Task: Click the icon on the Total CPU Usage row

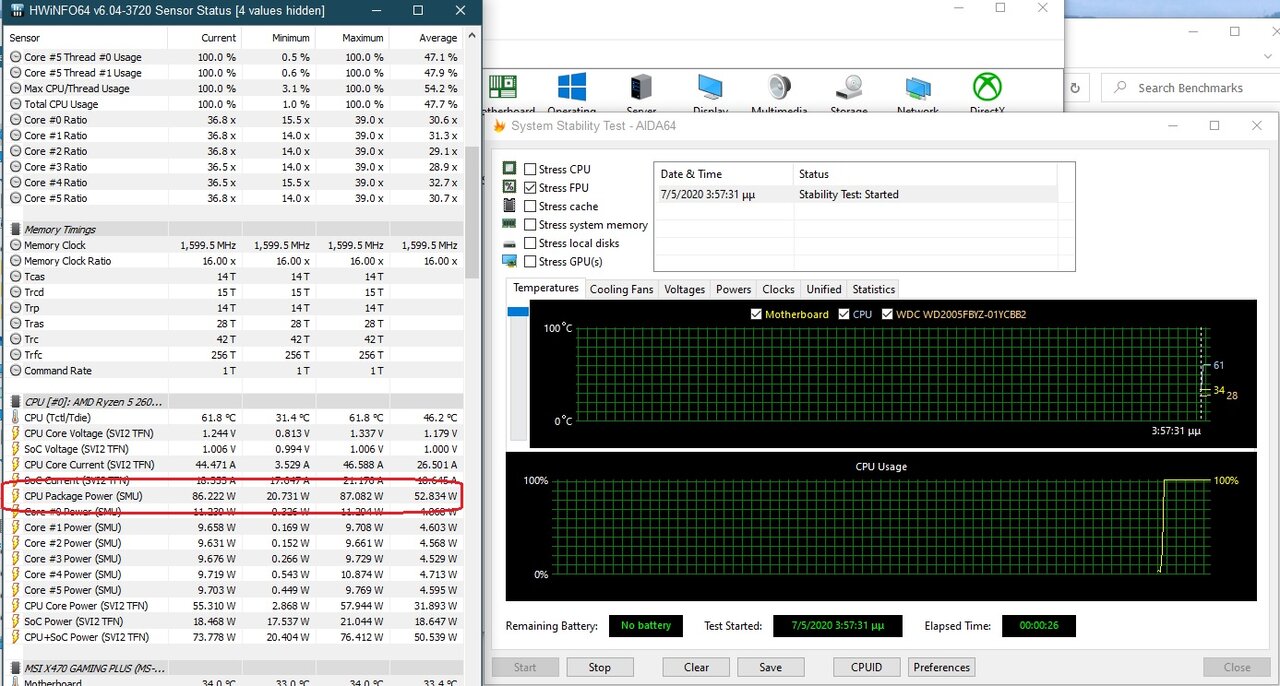Action: click(15, 104)
